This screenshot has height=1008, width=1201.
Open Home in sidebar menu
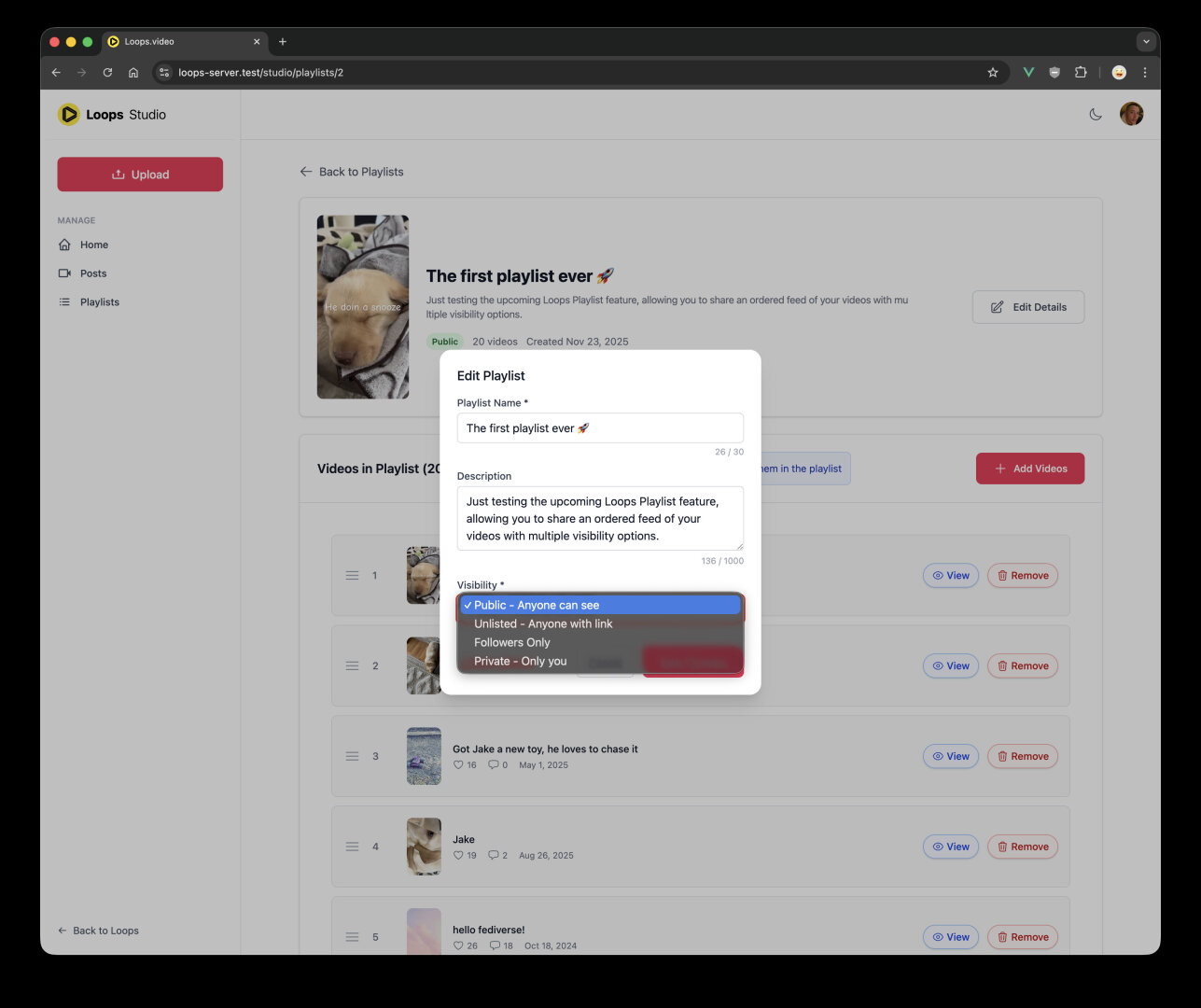93,245
